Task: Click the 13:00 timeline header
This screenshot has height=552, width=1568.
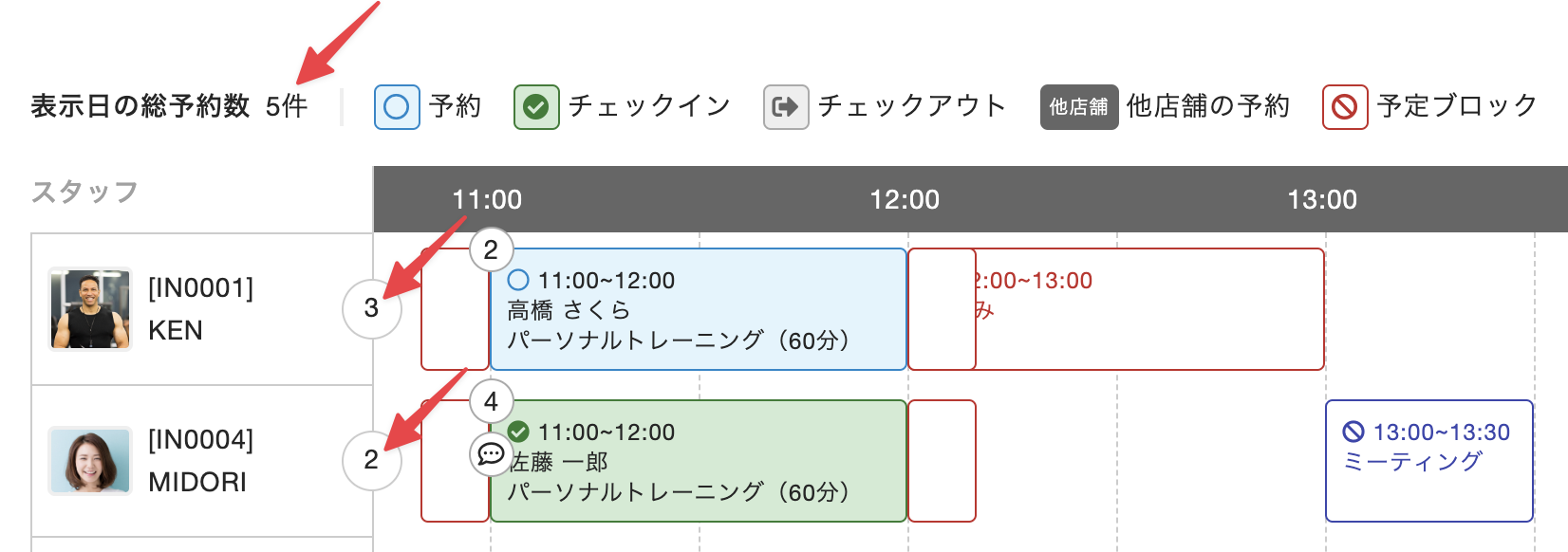Action: [1322, 199]
